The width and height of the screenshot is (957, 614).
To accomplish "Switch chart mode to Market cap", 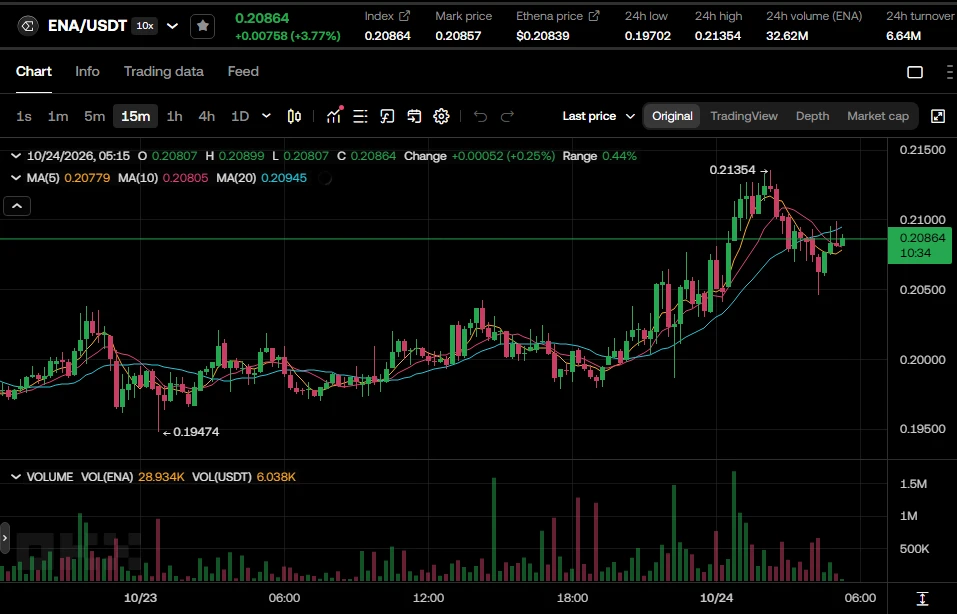I will click(878, 116).
